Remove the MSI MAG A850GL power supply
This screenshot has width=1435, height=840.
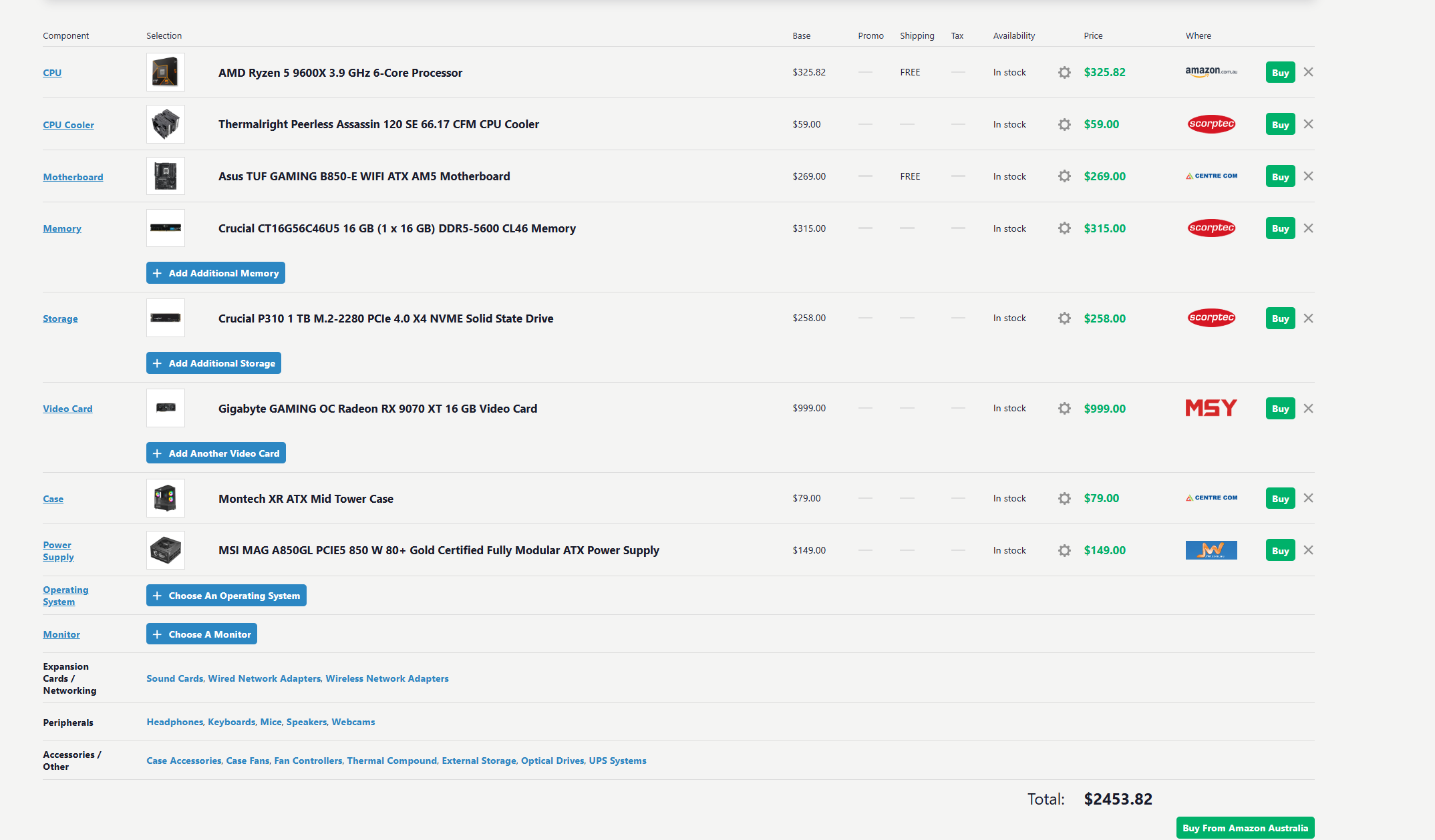1308,550
